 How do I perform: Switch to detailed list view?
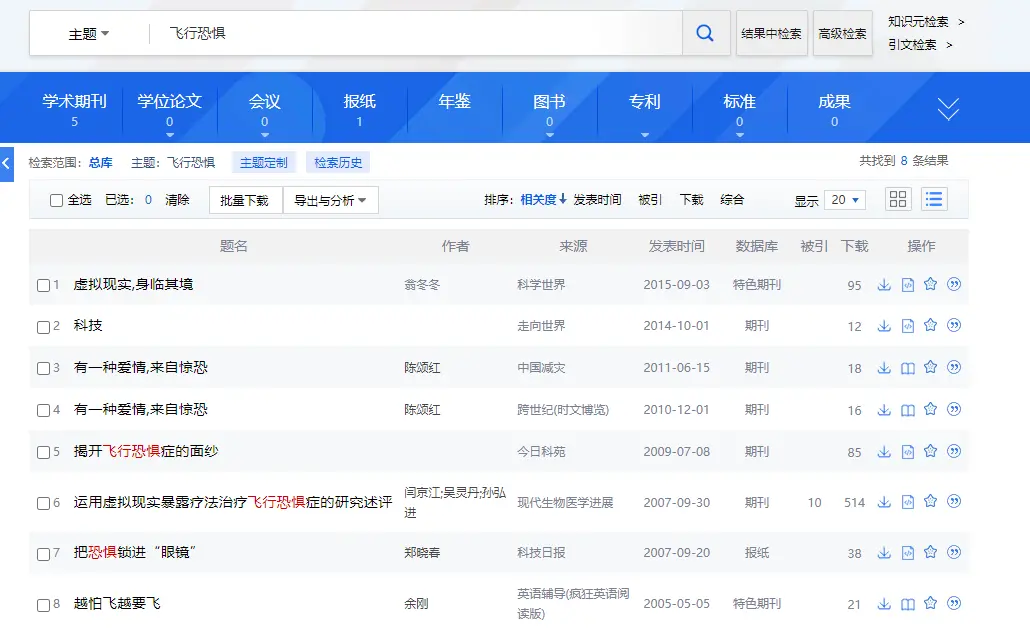[934, 199]
